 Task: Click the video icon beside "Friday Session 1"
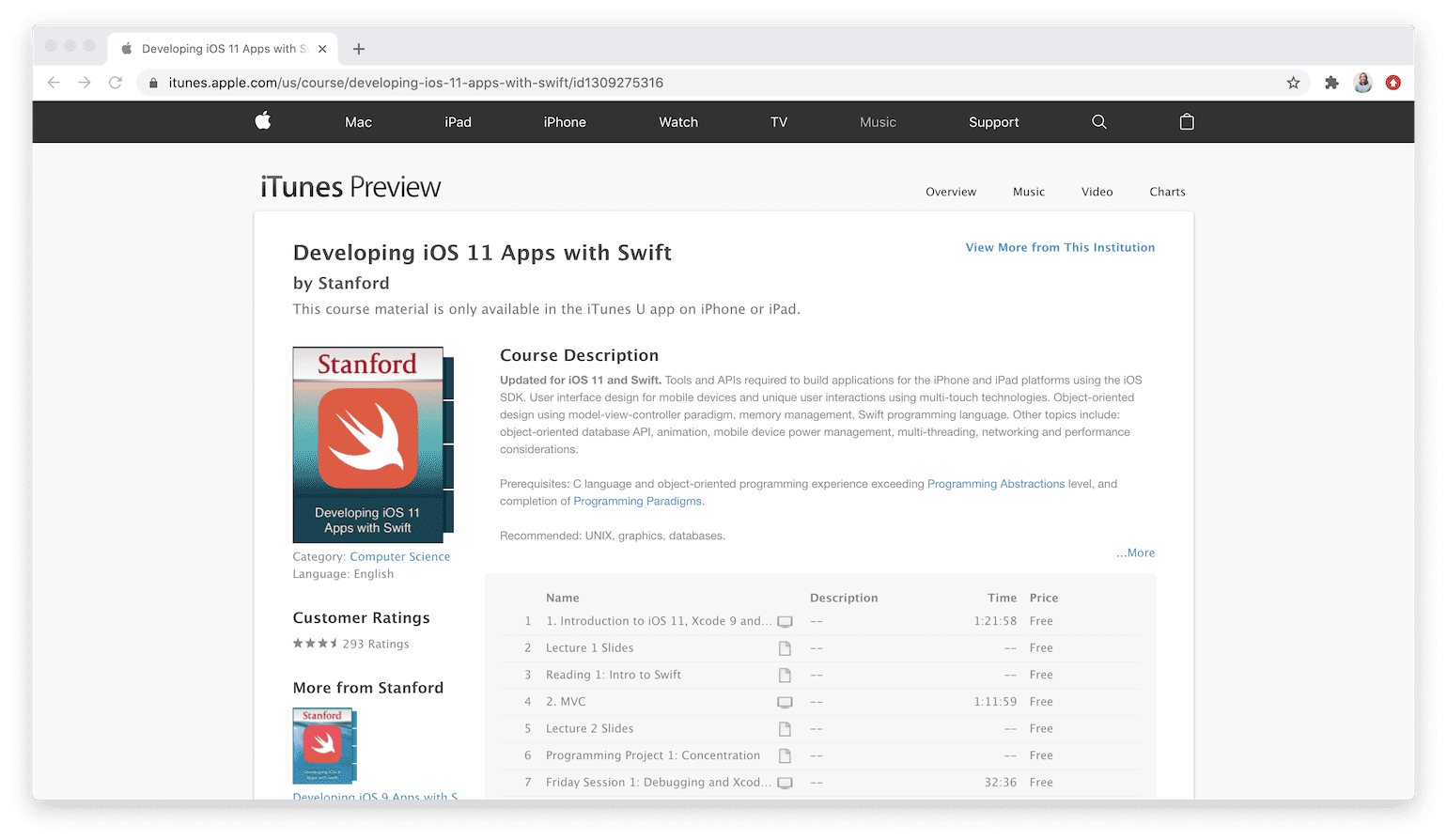tap(786, 782)
